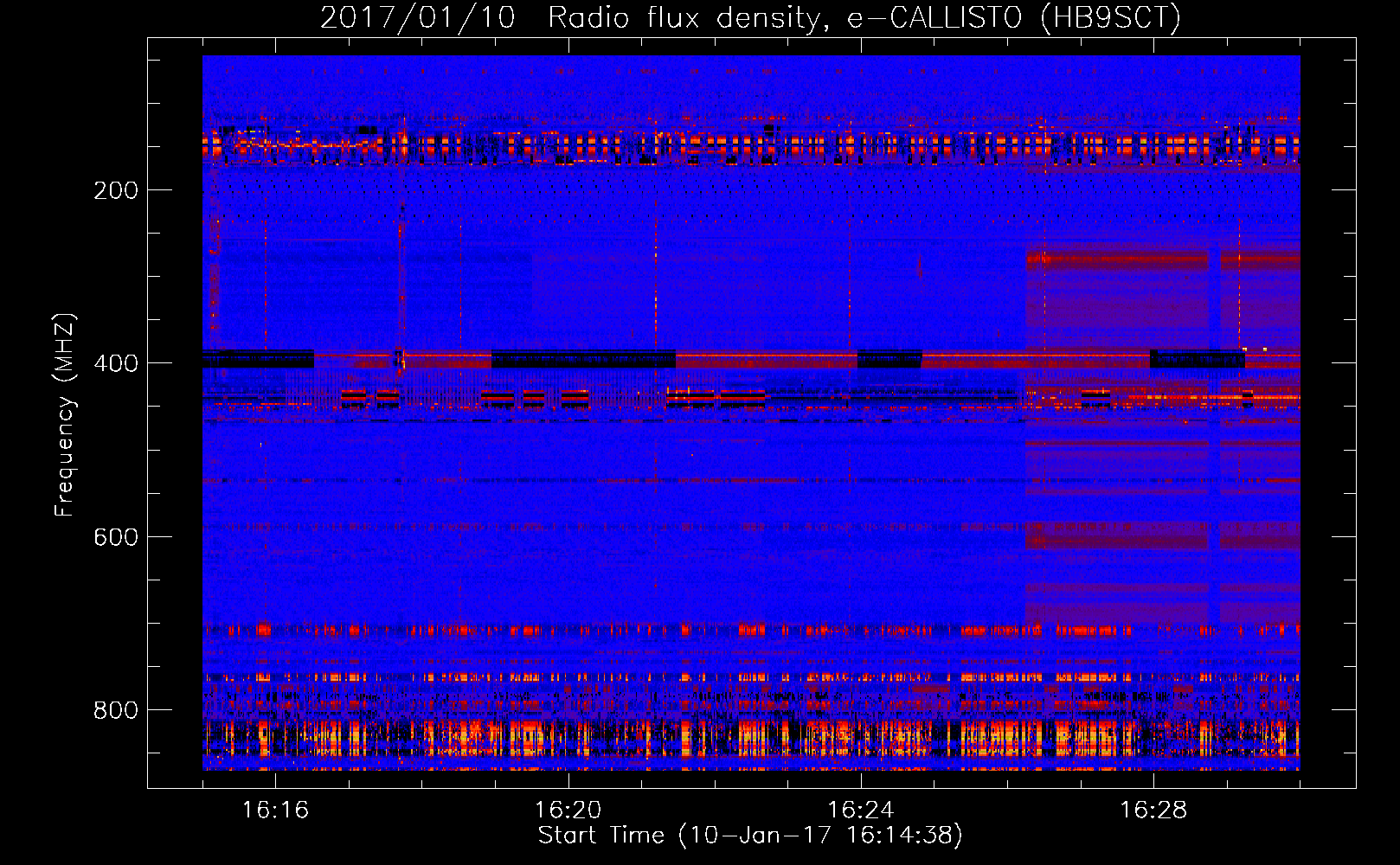Click the 16:20 time tick label
The height and width of the screenshot is (865, 1400).
click(568, 811)
